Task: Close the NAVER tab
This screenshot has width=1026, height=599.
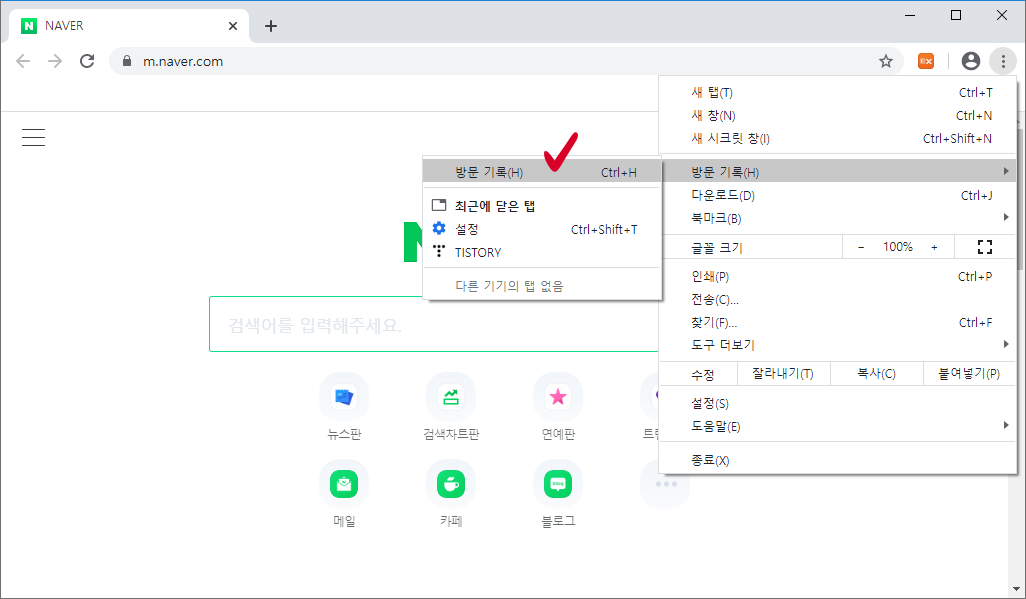Action: tap(233, 26)
